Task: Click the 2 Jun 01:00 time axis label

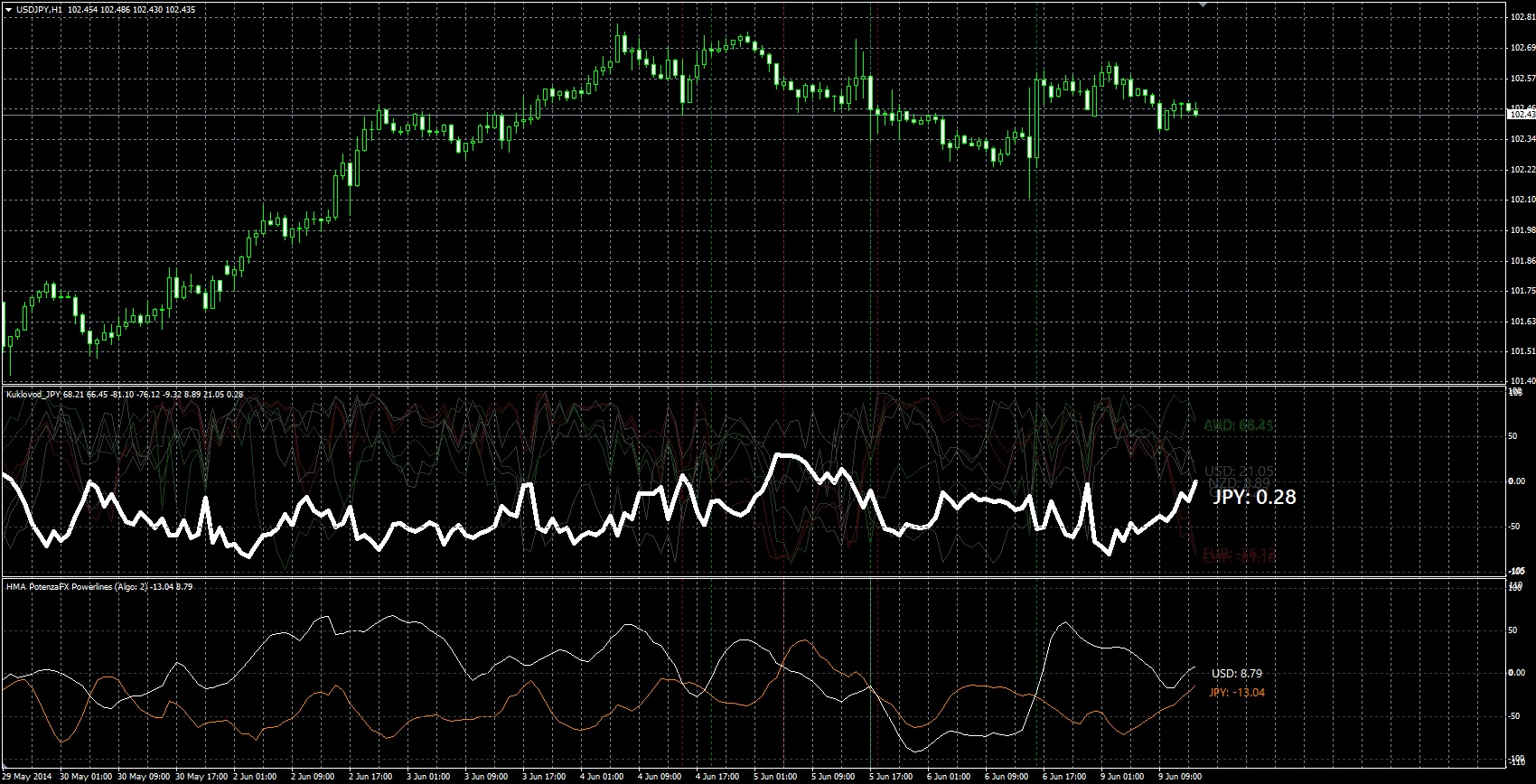Action: tap(256, 777)
